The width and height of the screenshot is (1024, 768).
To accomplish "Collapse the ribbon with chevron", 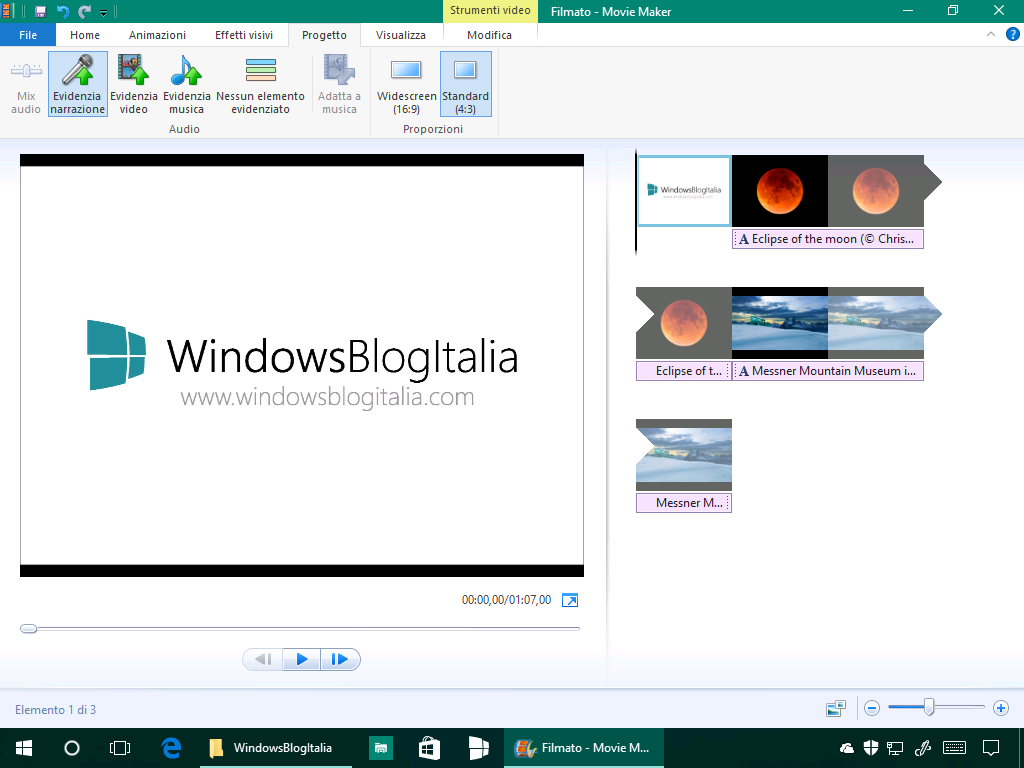I will [x=991, y=34].
